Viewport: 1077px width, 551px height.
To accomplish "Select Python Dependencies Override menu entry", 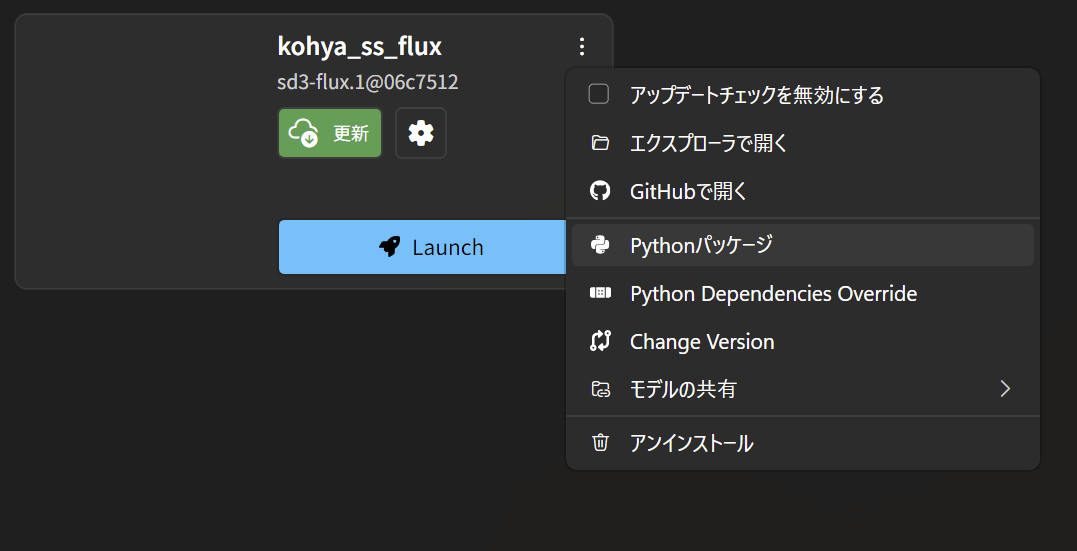I will pyautogui.click(x=773, y=294).
